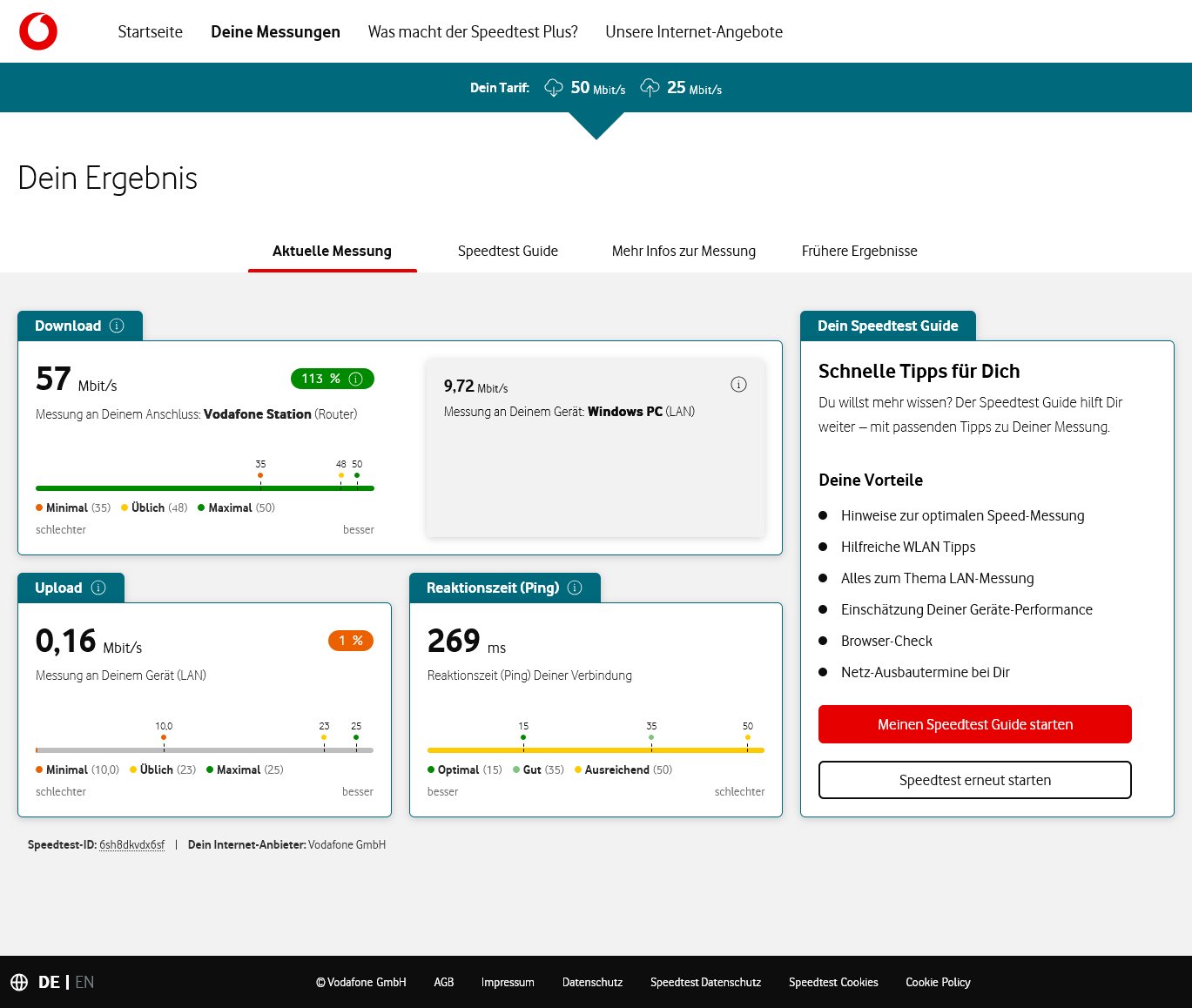
Task: Open the Datenschutz footer link
Action: point(592,982)
